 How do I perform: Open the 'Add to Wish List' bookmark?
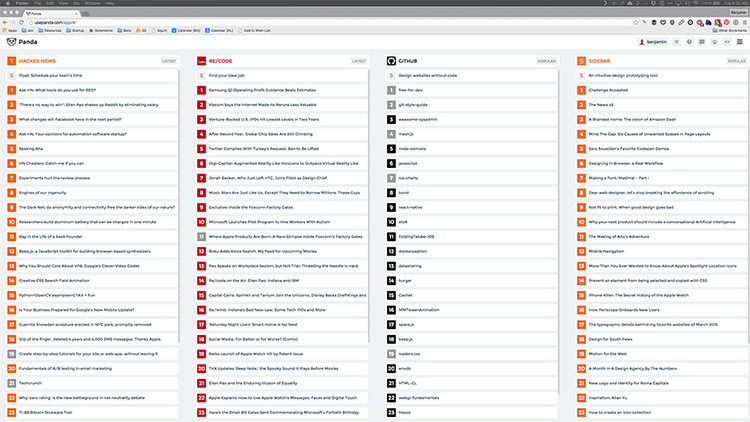pyautogui.click(x=254, y=30)
